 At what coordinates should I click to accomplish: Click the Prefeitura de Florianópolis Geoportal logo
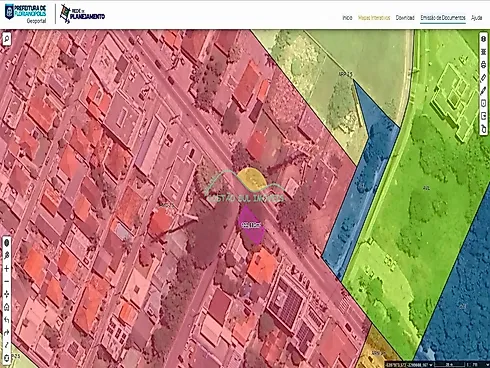[x=26, y=13]
